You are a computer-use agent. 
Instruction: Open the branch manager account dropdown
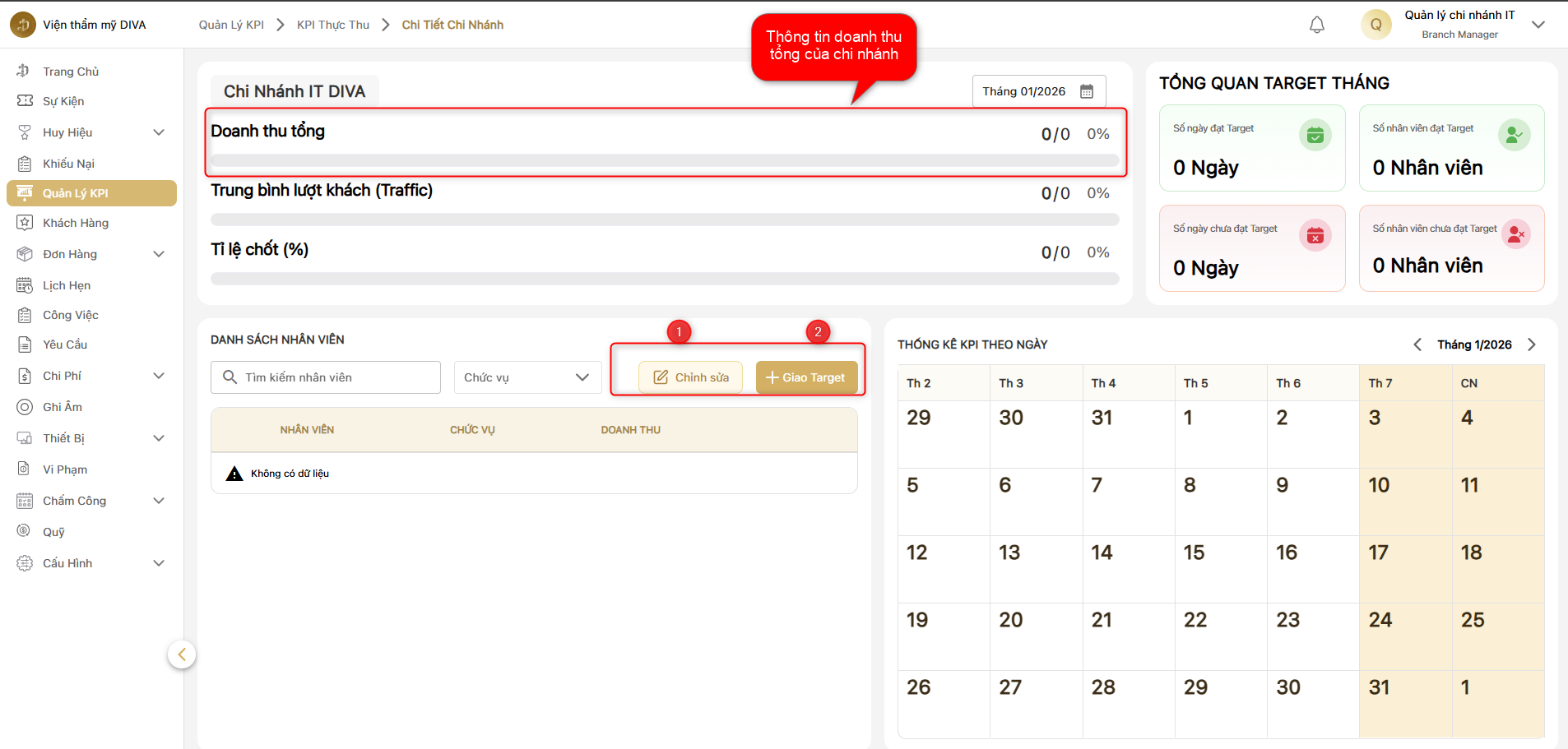[x=1538, y=25]
